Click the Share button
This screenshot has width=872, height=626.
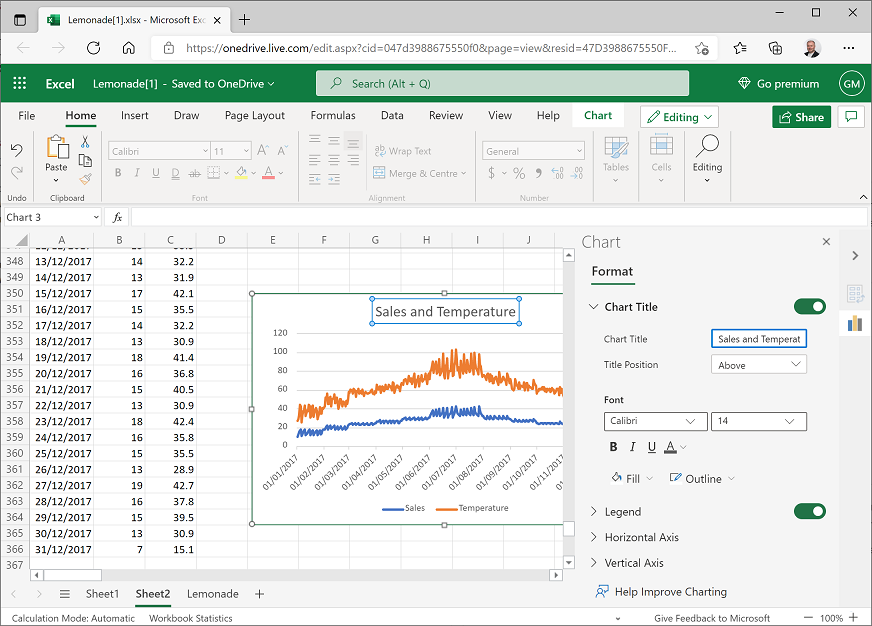[x=801, y=117]
